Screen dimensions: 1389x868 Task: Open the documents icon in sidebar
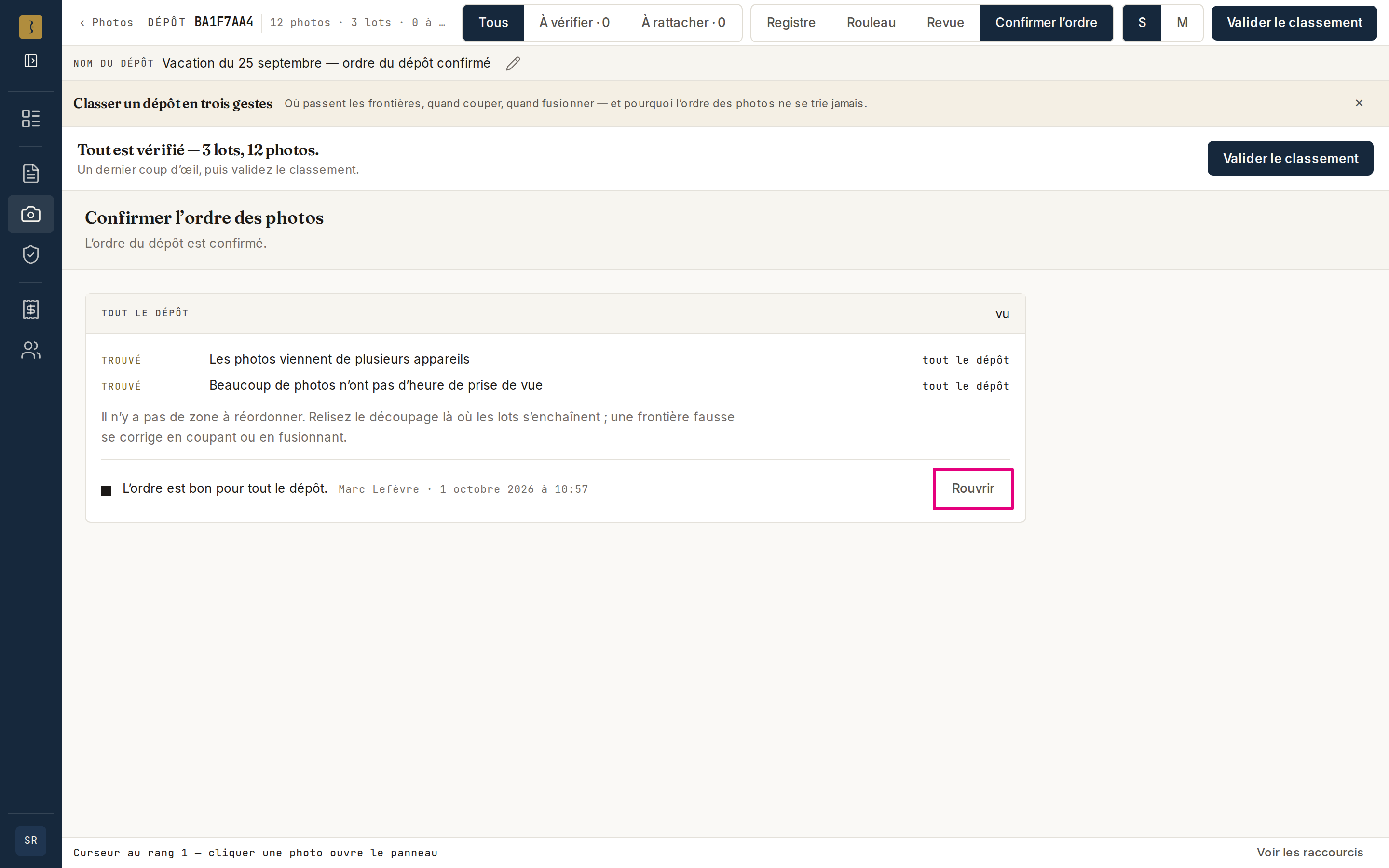pyautogui.click(x=30, y=174)
